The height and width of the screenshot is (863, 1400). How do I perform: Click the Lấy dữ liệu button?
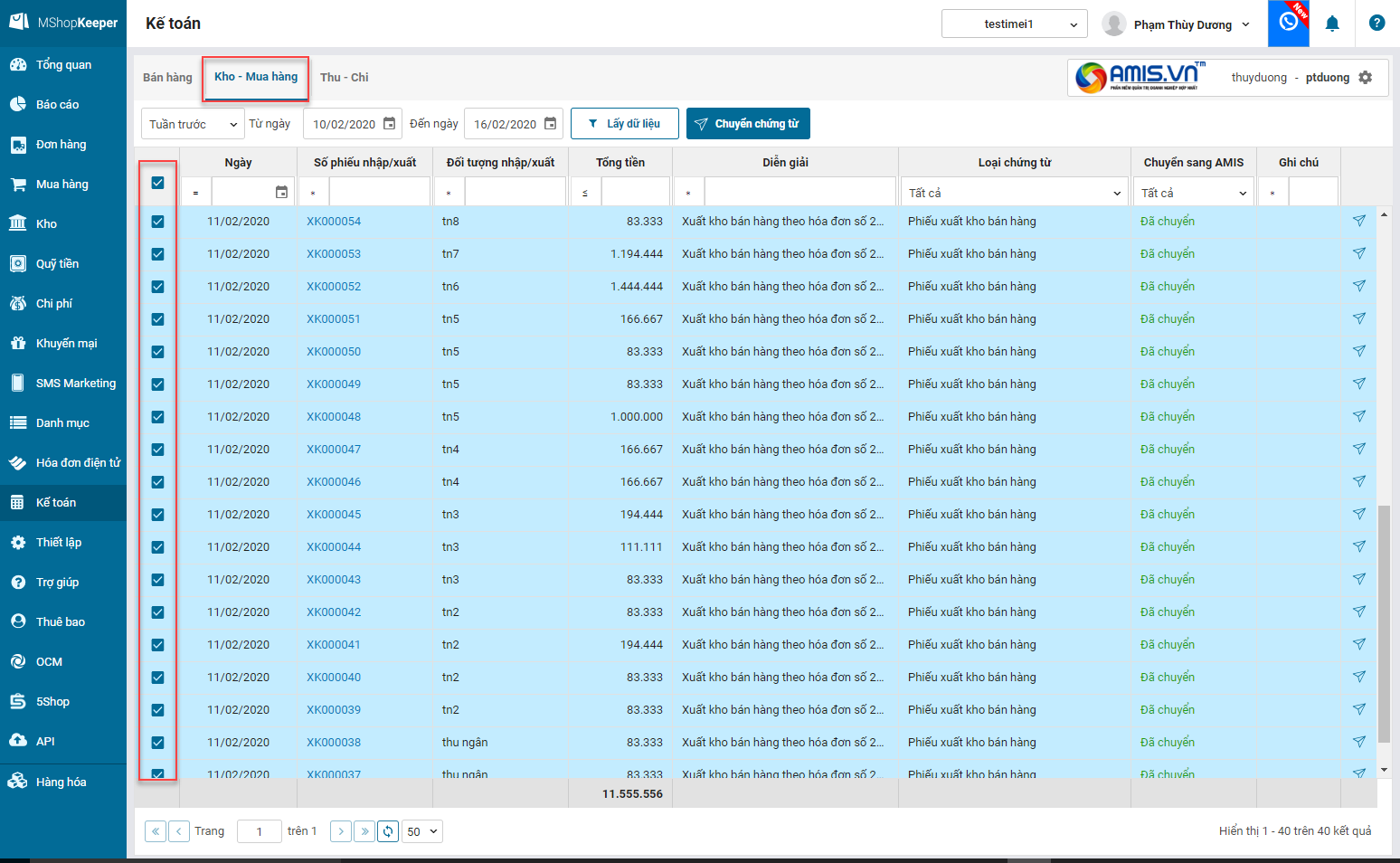(x=624, y=124)
